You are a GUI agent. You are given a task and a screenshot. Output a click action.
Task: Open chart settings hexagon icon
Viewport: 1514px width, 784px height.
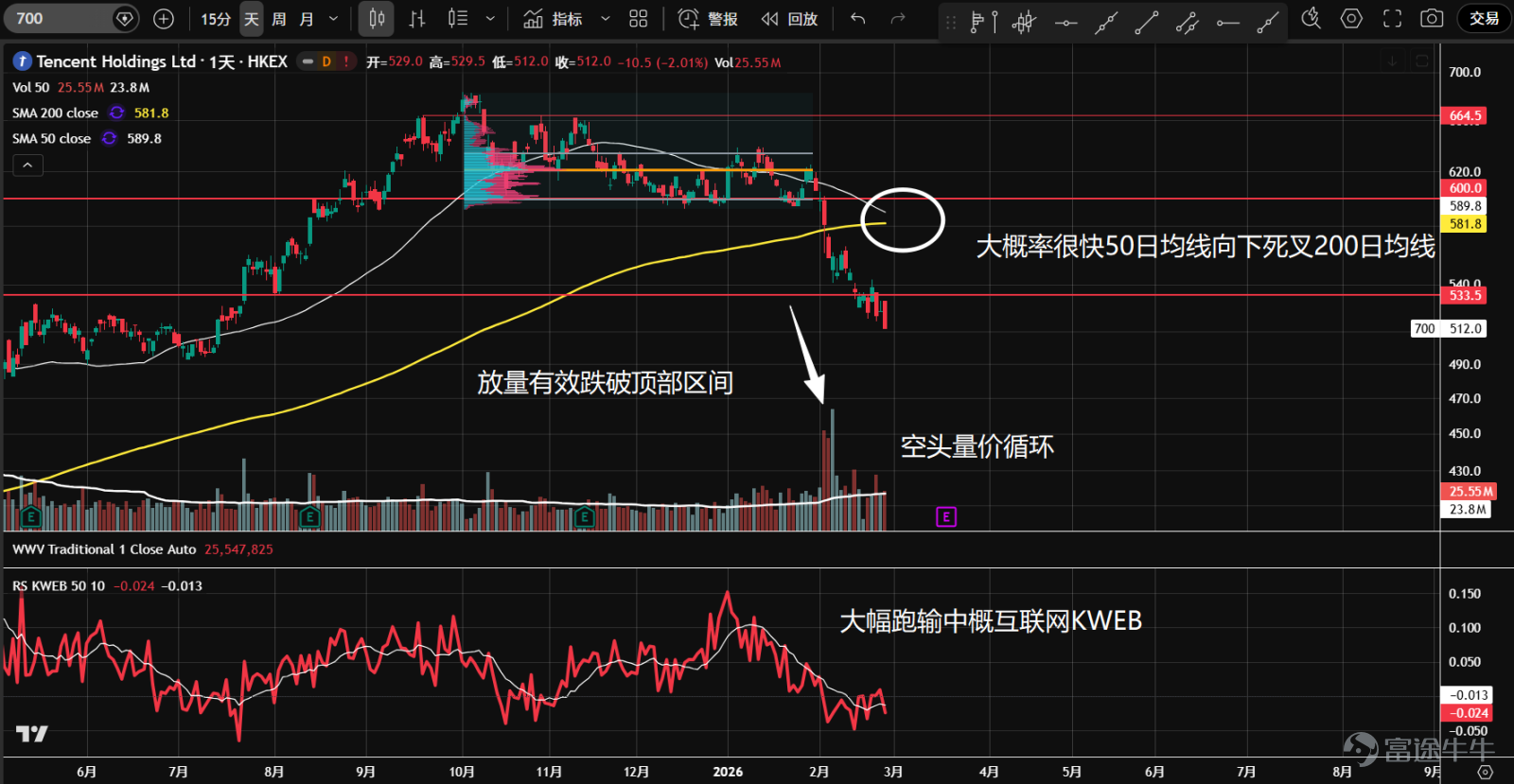click(x=1351, y=18)
